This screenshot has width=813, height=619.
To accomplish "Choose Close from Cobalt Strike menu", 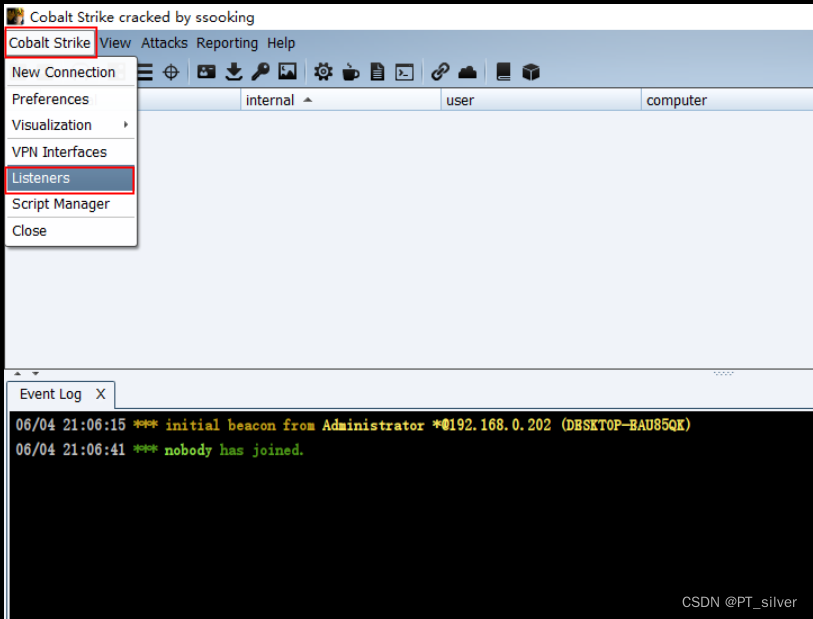I will coord(71,231).
